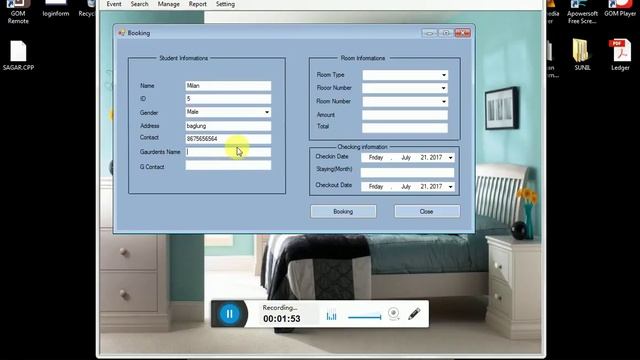Click the Total input field
The width and height of the screenshot is (640, 360).
point(405,128)
